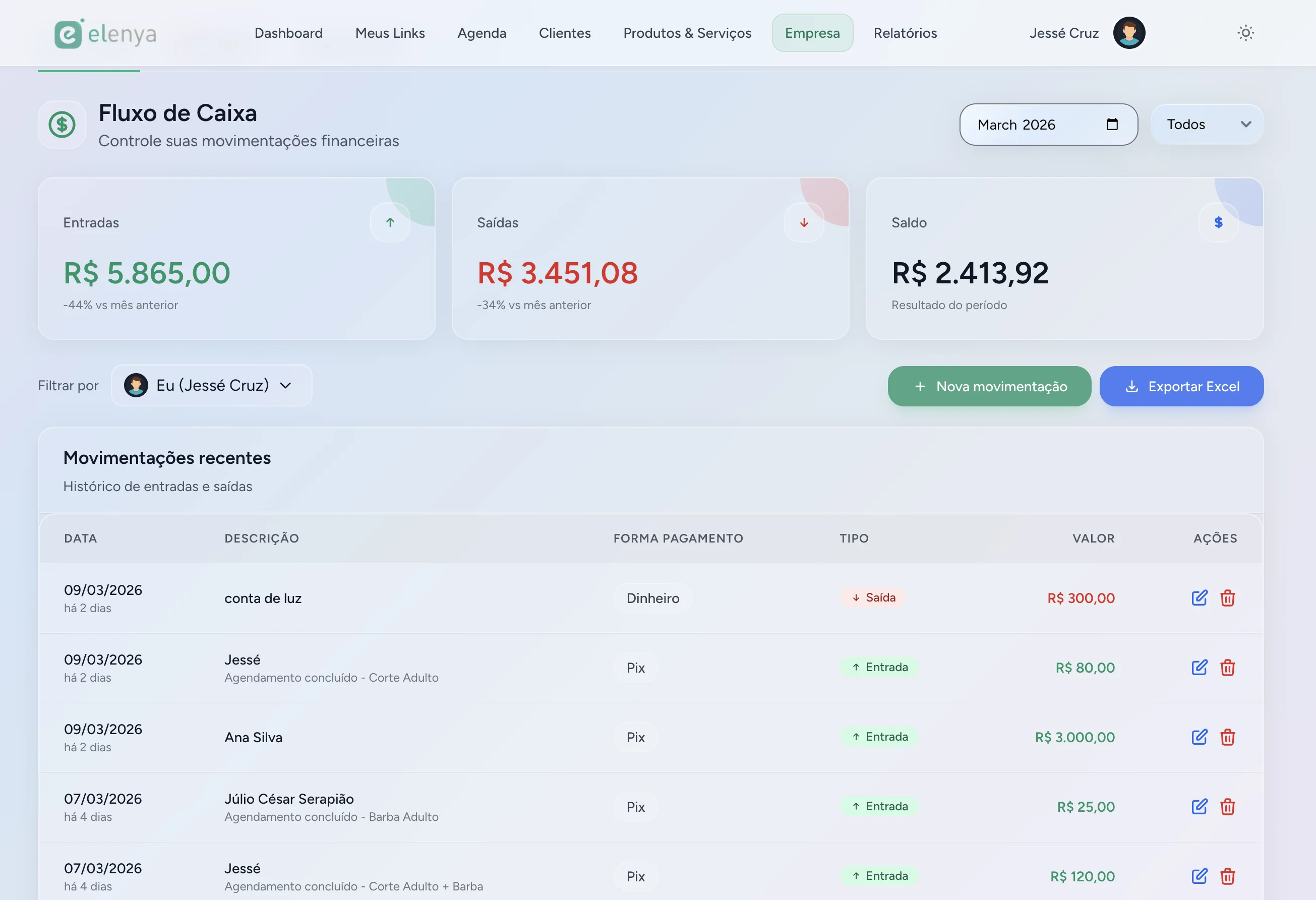Click the Ana Silva description
Image resolution: width=1316 pixels, height=900 pixels.
253,738
